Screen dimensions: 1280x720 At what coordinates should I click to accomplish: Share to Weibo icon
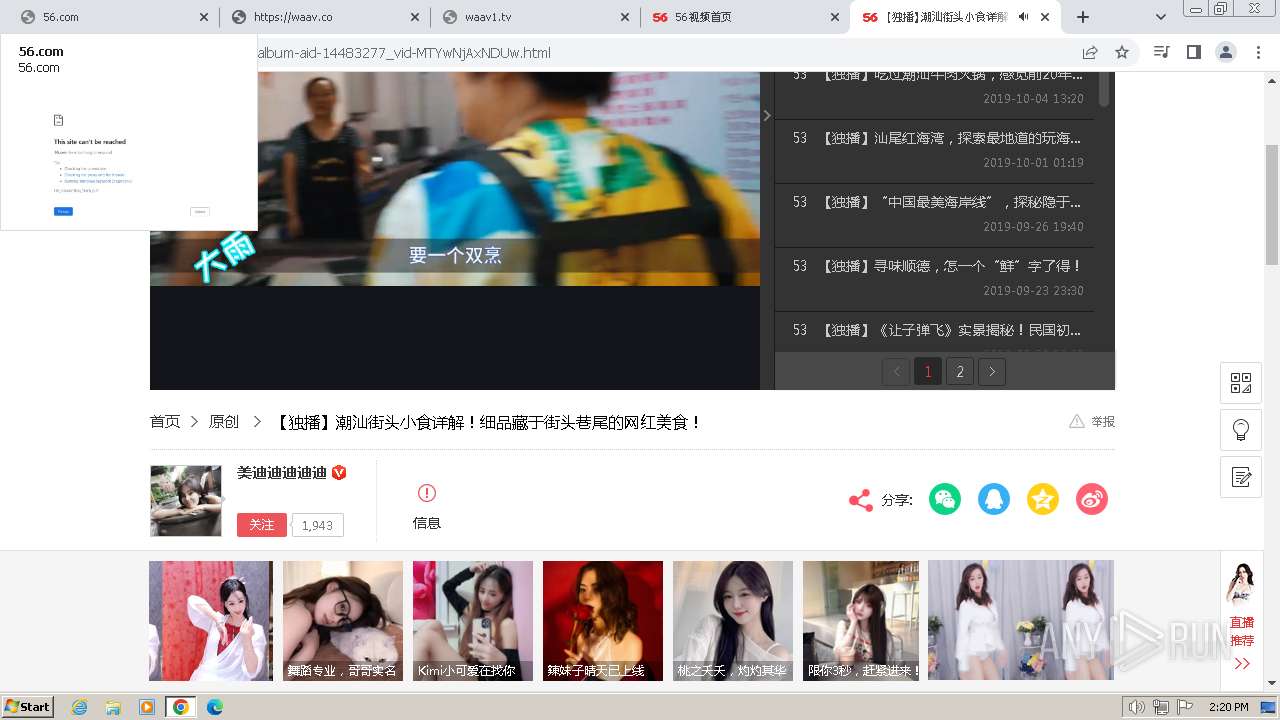tap(1092, 499)
